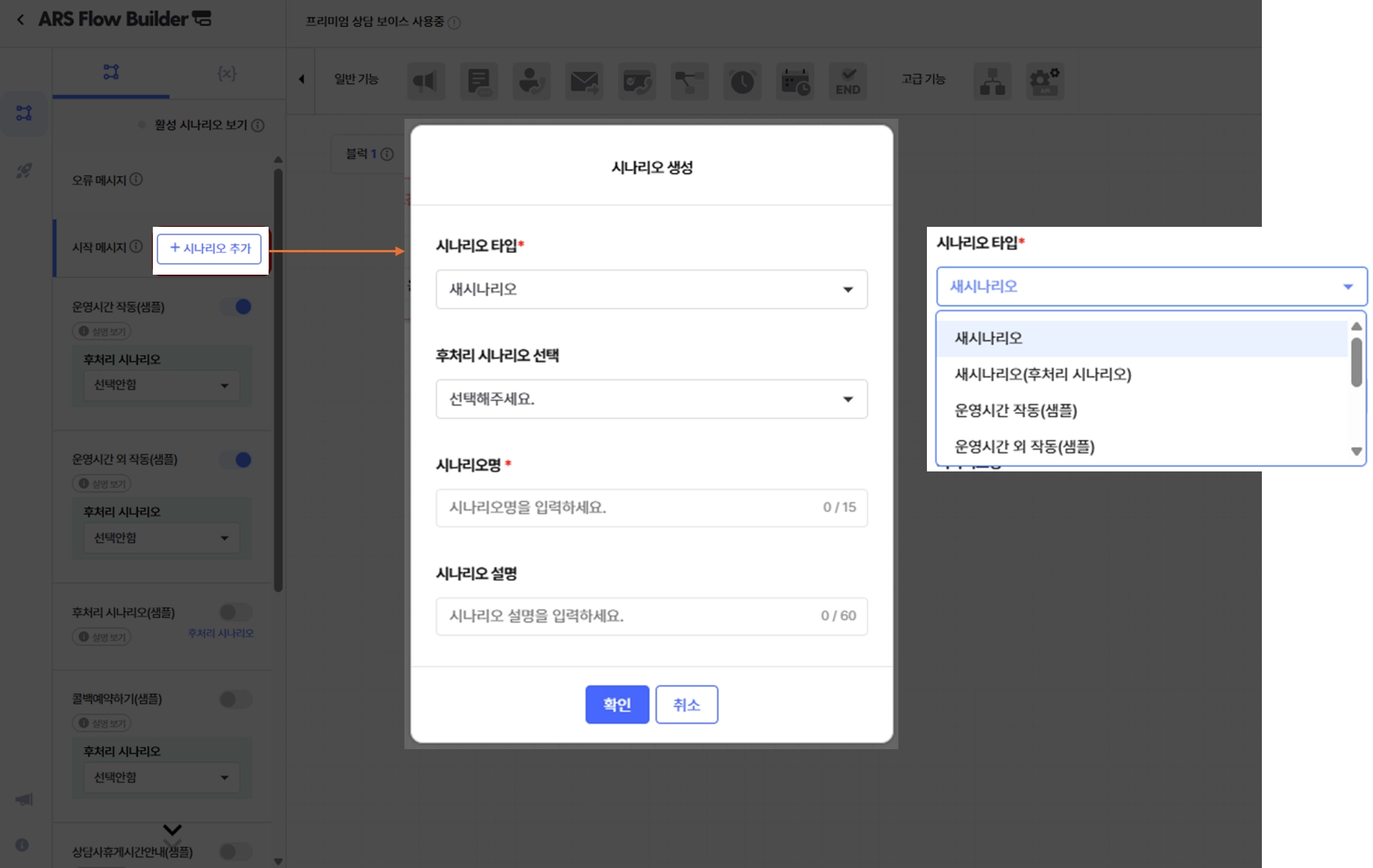Toggle the 운영시간 작동(샘플) switch
1373x868 pixels.
[236, 307]
